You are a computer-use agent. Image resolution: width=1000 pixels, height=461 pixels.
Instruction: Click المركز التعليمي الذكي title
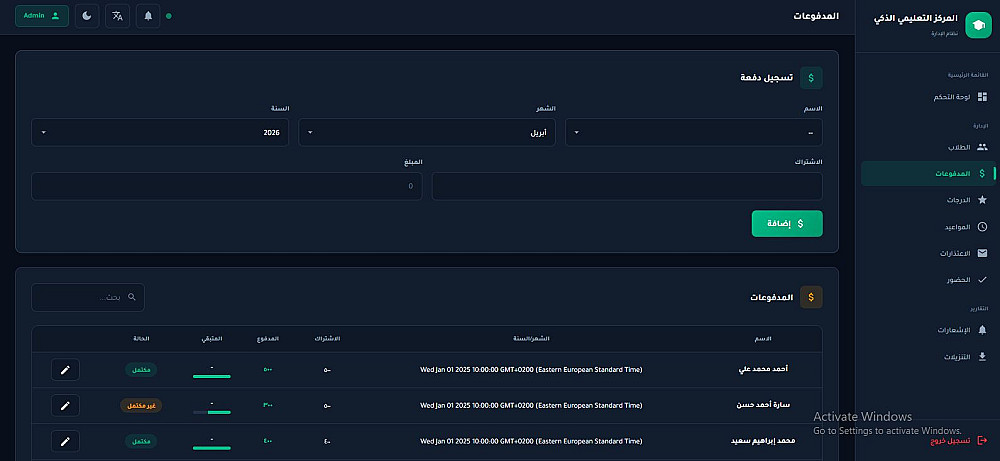click(x=915, y=19)
